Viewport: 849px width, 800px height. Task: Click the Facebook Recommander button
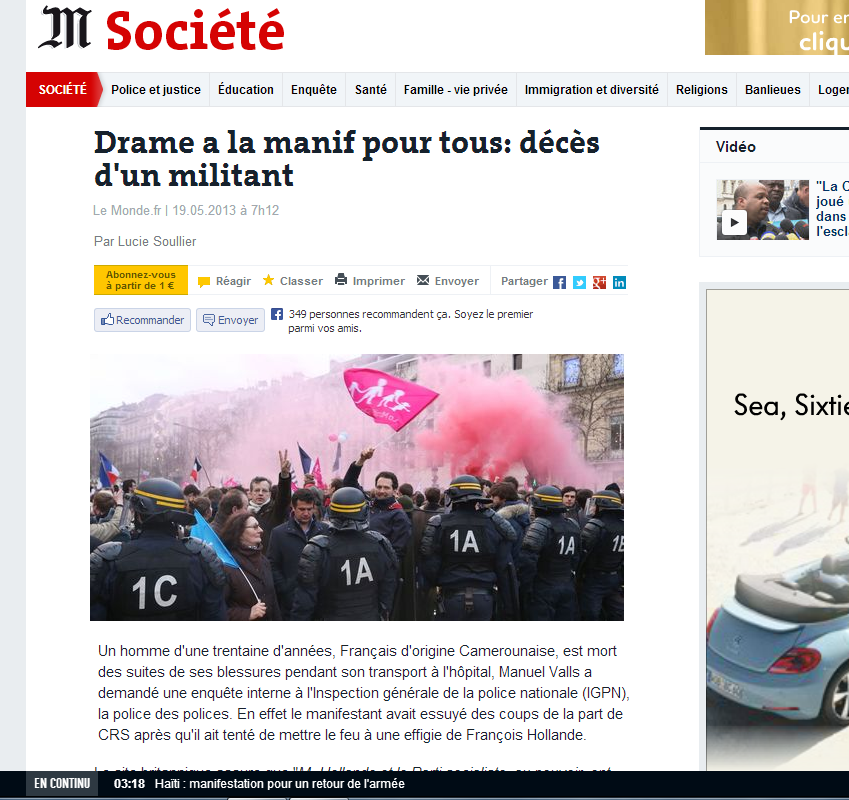(142, 320)
